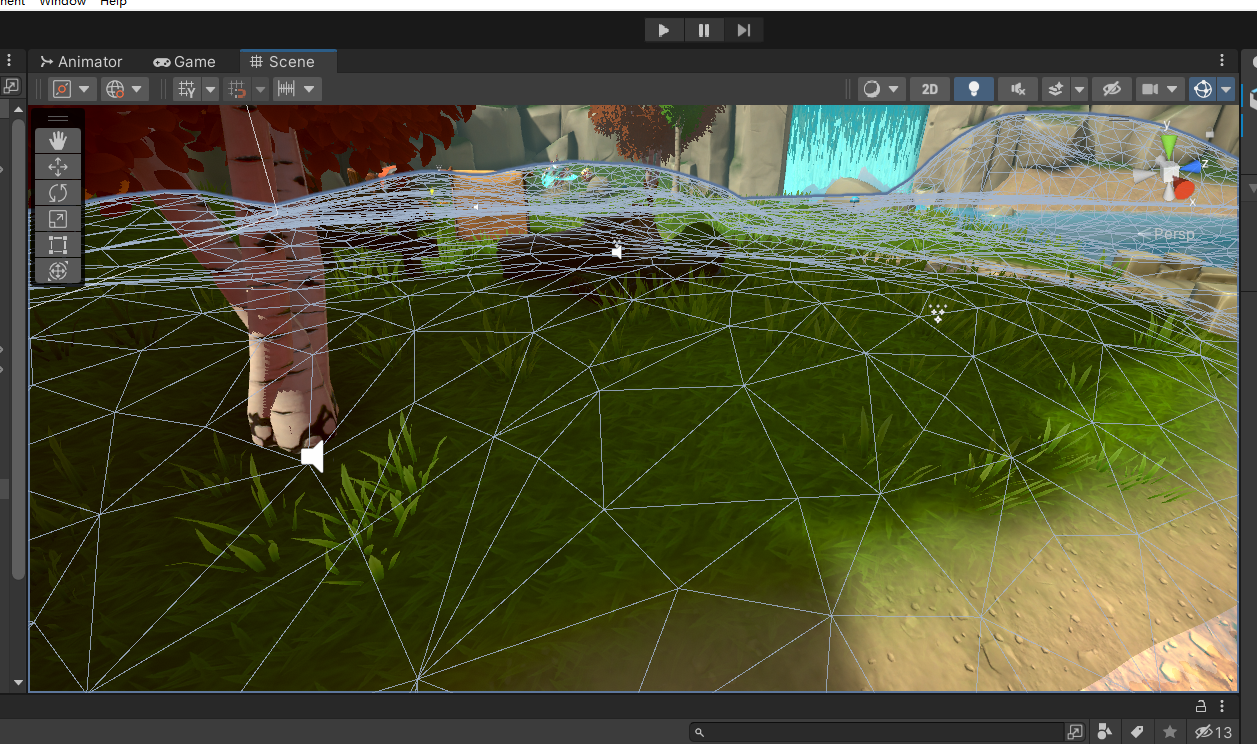
Task: Pause the game playback
Action: pos(704,30)
